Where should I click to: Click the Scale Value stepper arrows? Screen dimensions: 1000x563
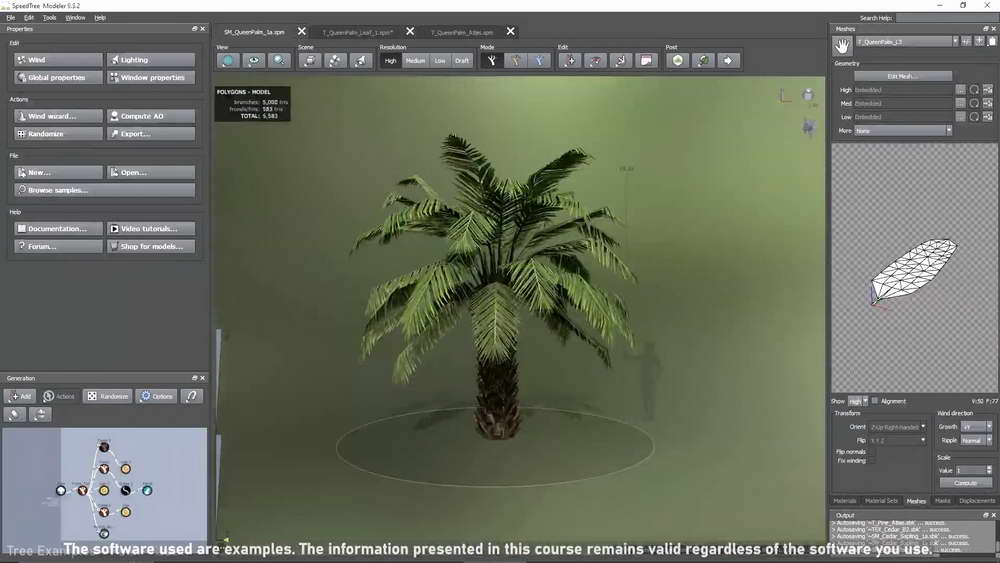pos(989,470)
